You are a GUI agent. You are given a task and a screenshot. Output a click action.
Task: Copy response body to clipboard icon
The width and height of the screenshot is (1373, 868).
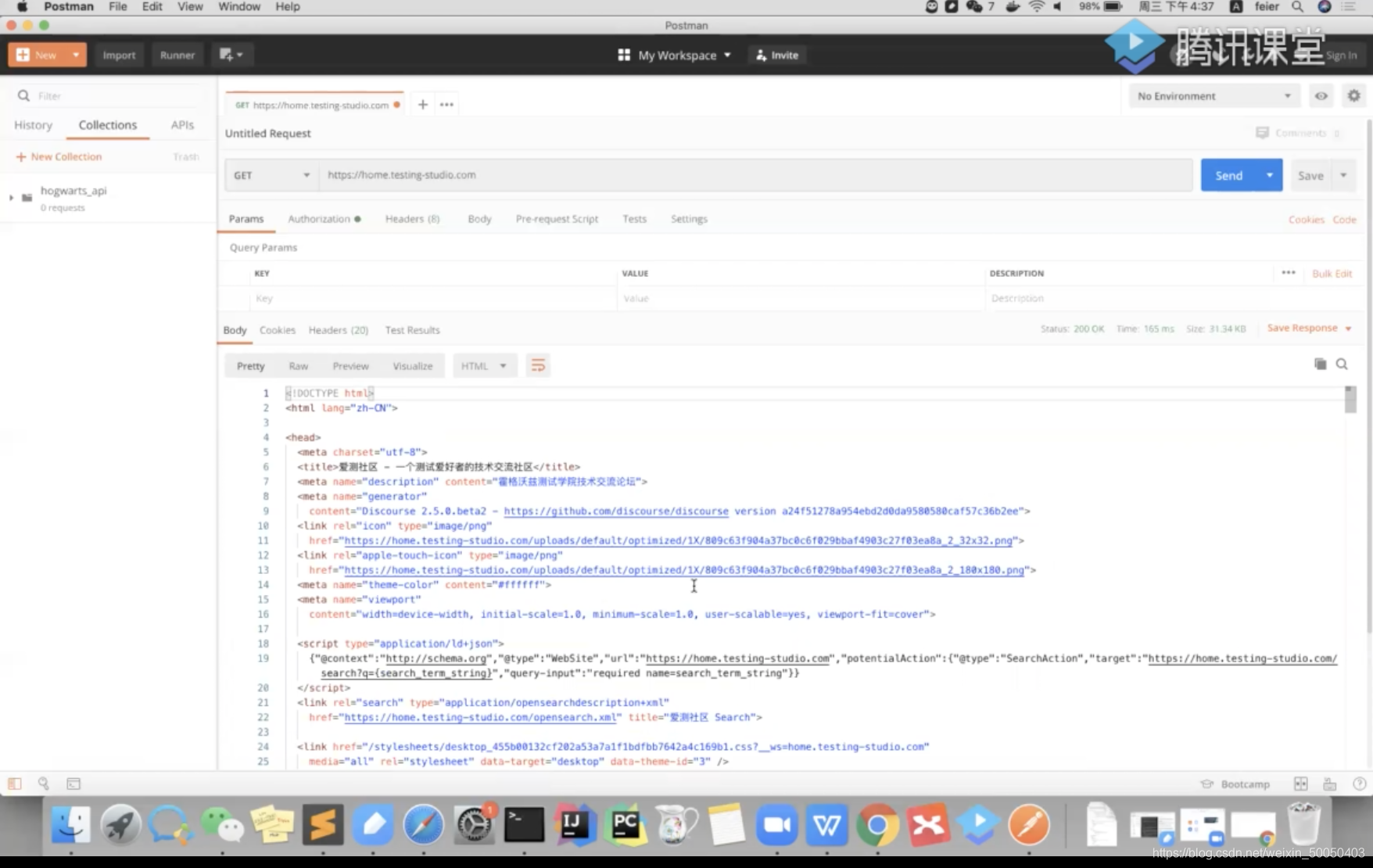pos(1320,364)
